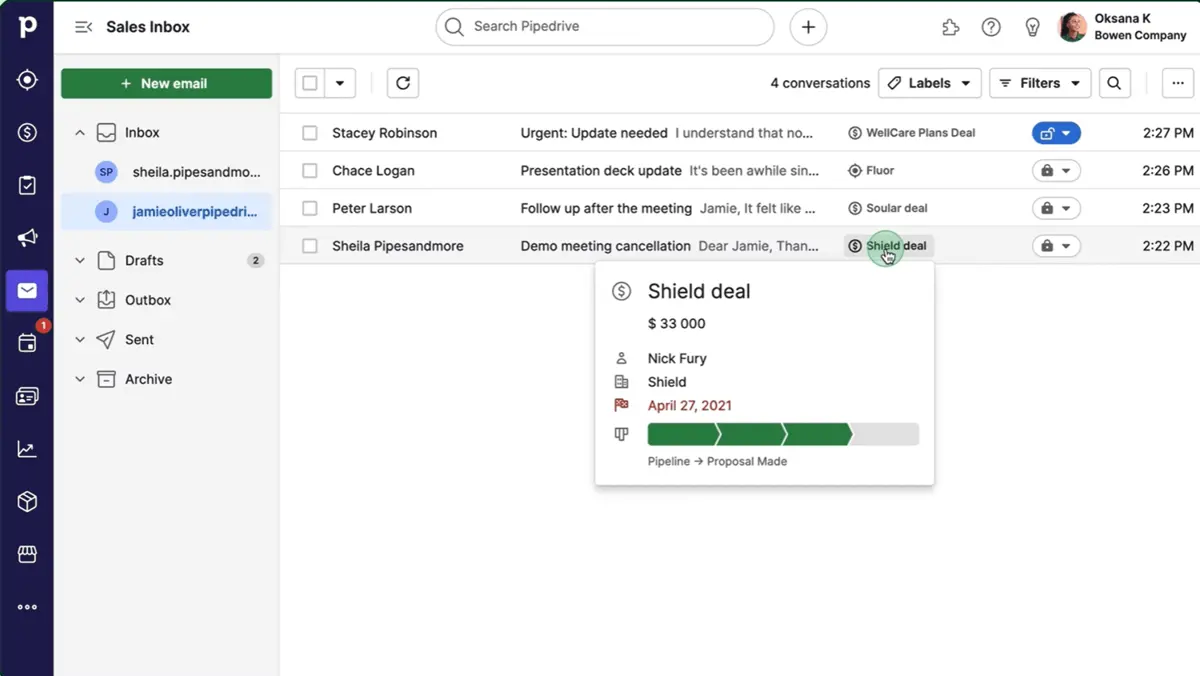Open the Outbox folder
This screenshot has height=676, width=1200.
(148, 300)
